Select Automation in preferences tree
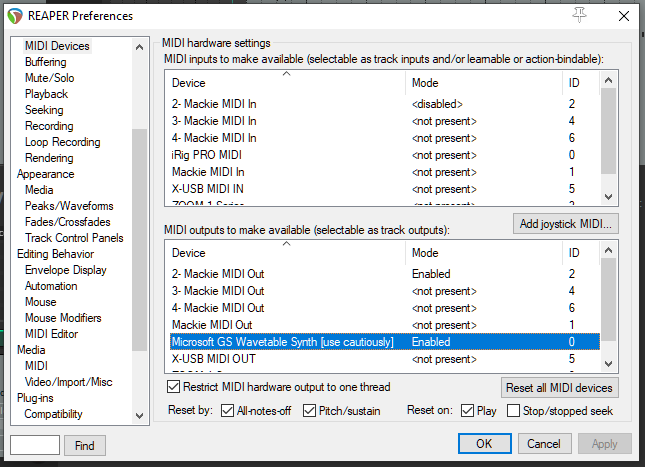This screenshot has height=467, width=645. [51, 286]
